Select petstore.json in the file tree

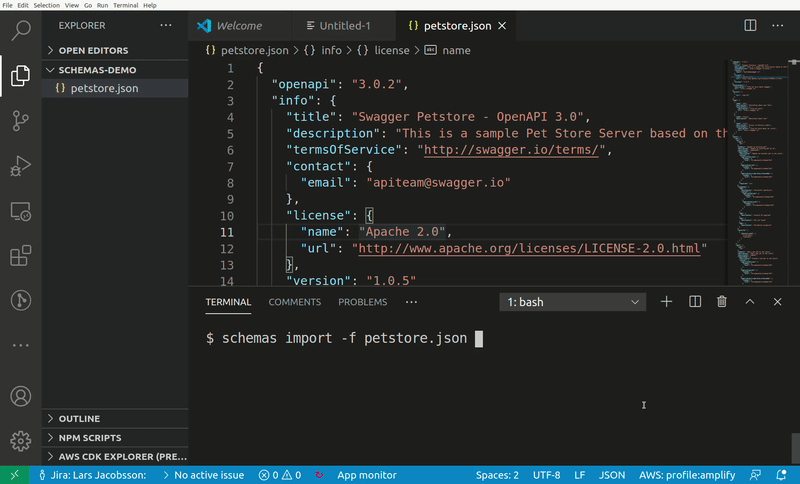[115, 88]
